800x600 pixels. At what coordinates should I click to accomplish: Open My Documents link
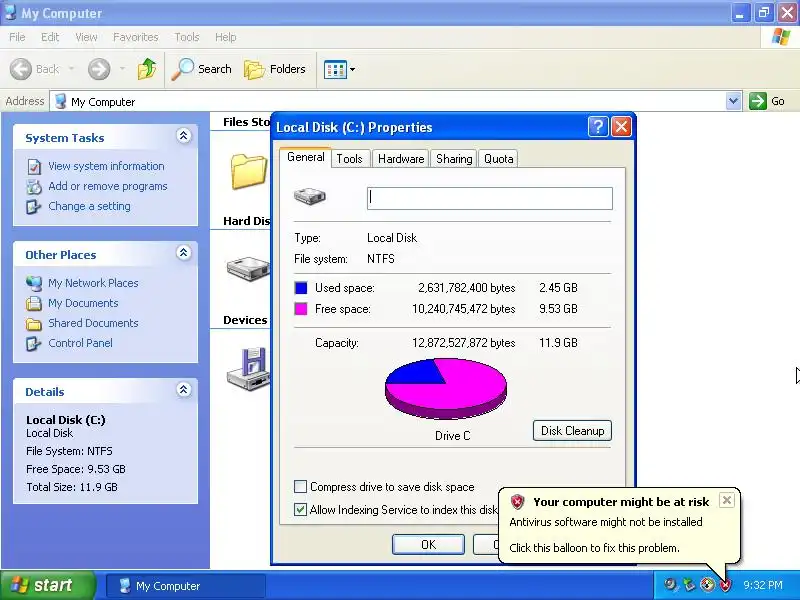[x=83, y=303]
